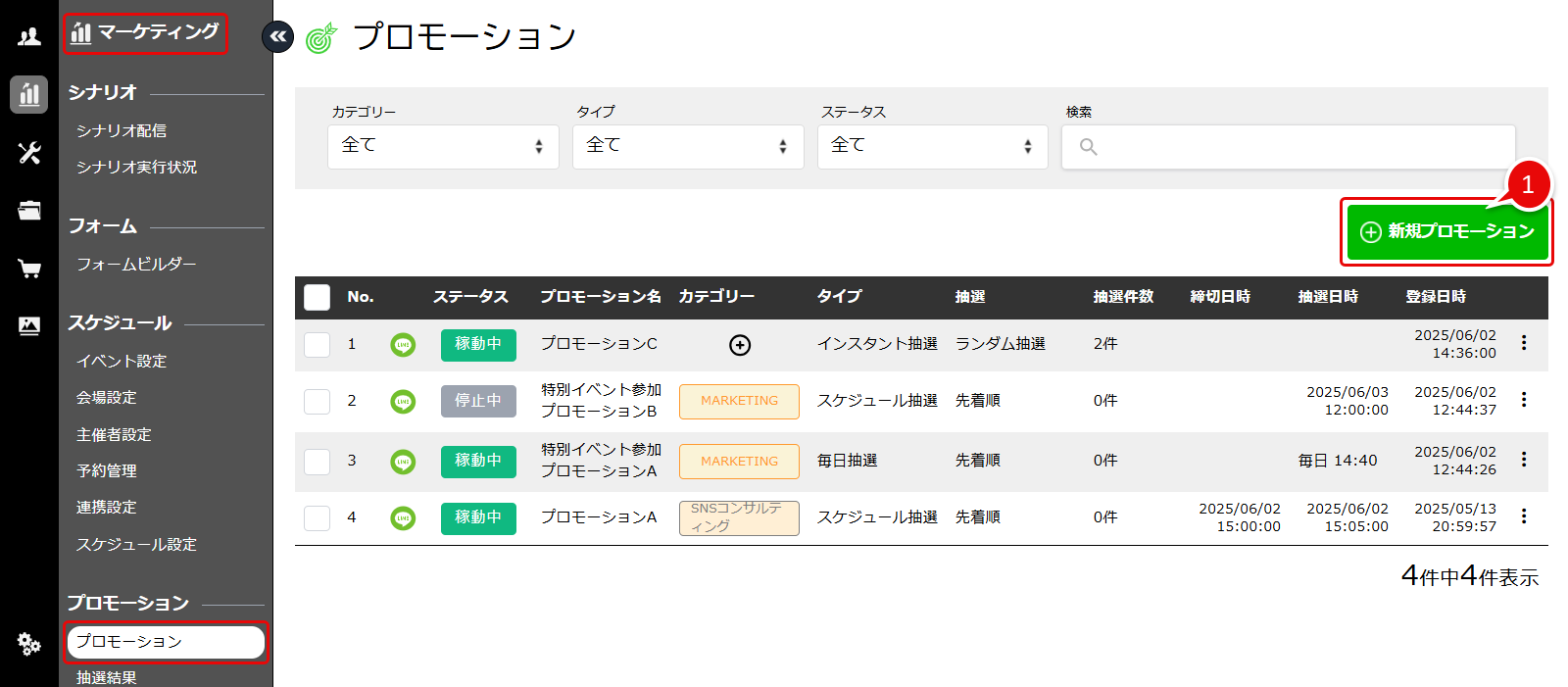Click LINE icon in row 4
The height and width of the screenshot is (687, 1568).
(403, 518)
